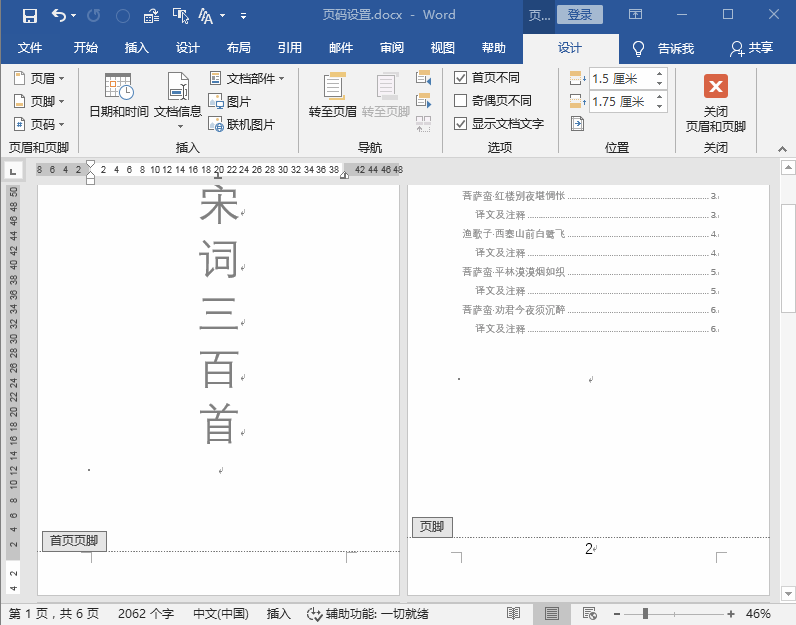This screenshot has height=625, width=796.
Task: Toggle Show Document Text checkbox
Action: (x=460, y=123)
